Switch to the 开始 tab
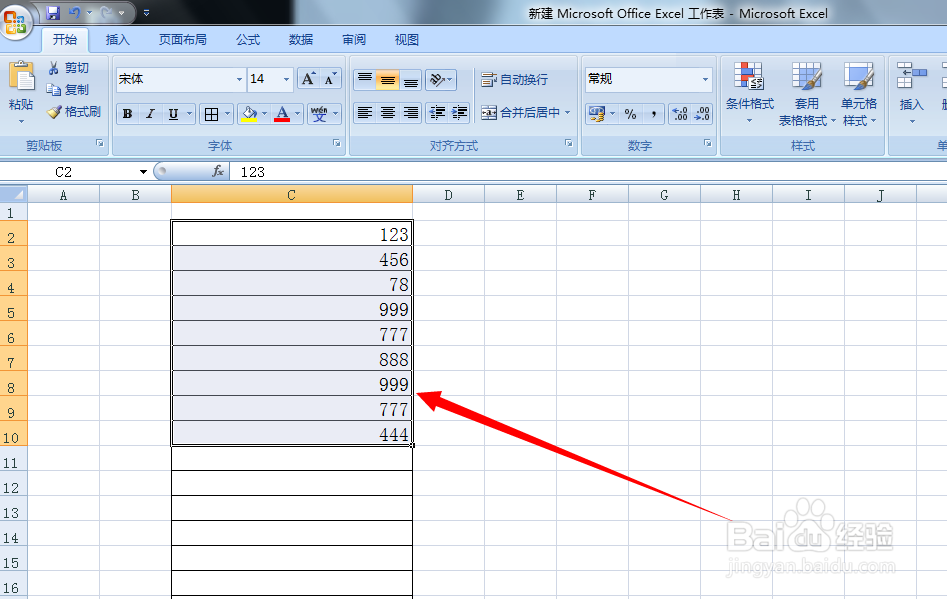 (65, 40)
